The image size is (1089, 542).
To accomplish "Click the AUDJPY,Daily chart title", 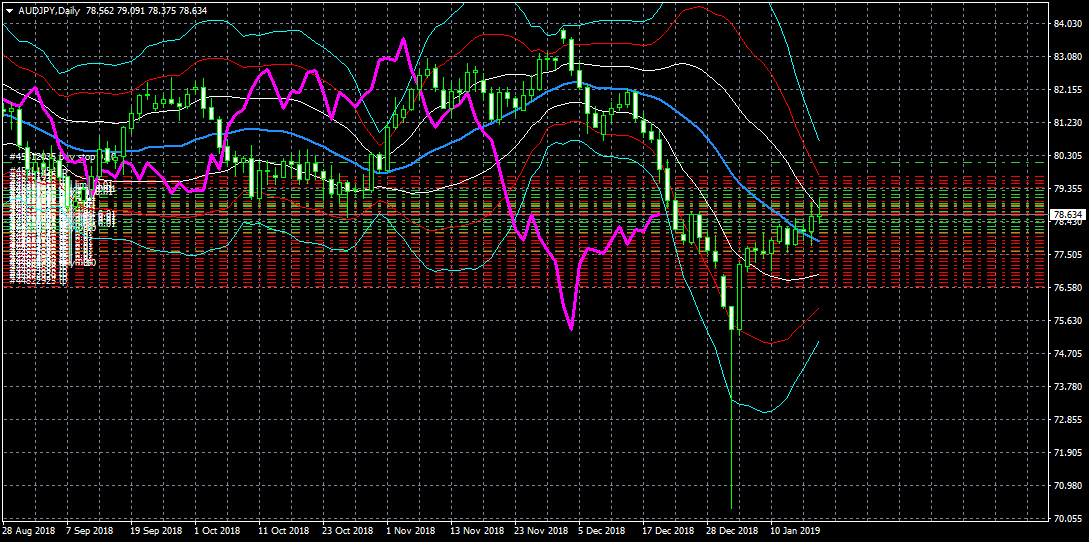I will click(x=50, y=10).
